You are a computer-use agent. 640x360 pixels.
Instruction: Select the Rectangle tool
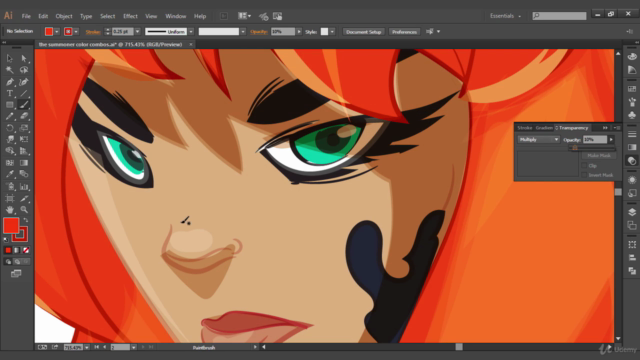[x=9, y=105]
